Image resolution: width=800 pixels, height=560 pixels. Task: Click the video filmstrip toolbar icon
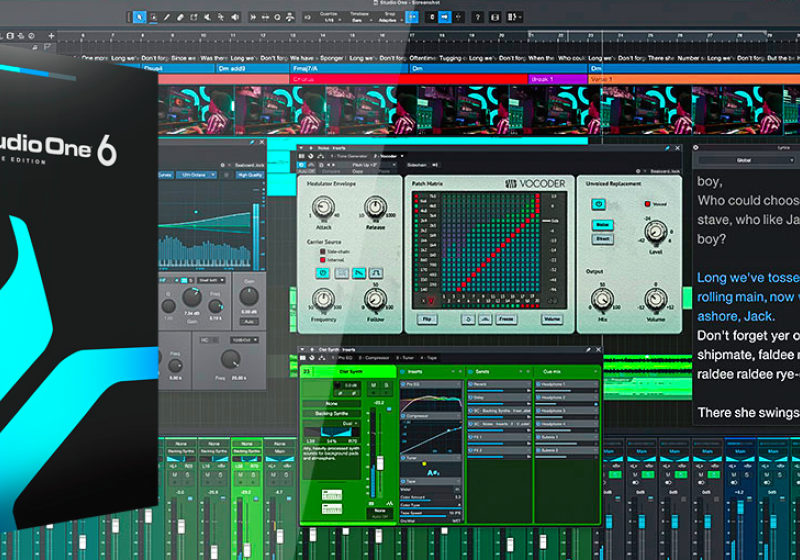point(494,17)
